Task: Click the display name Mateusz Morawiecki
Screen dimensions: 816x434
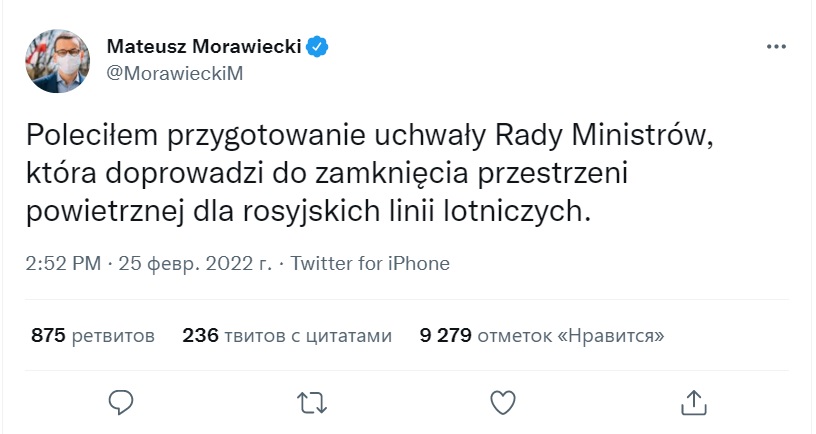Action: (204, 46)
